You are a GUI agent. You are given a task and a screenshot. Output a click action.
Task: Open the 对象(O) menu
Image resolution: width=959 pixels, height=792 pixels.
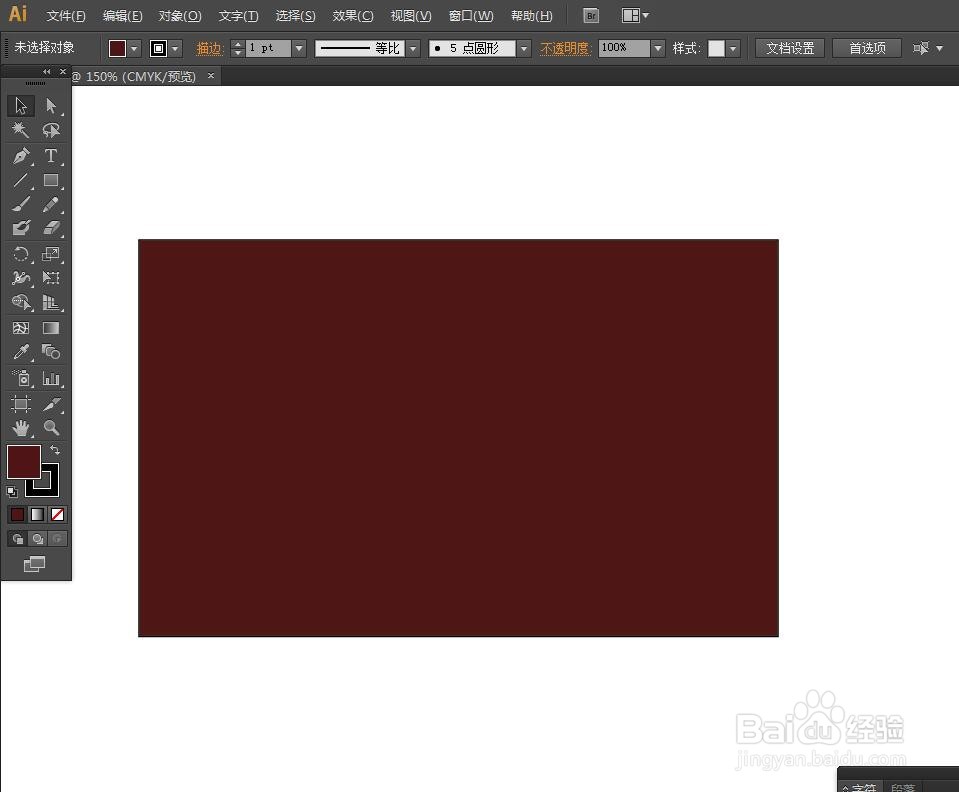pyautogui.click(x=180, y=16)
